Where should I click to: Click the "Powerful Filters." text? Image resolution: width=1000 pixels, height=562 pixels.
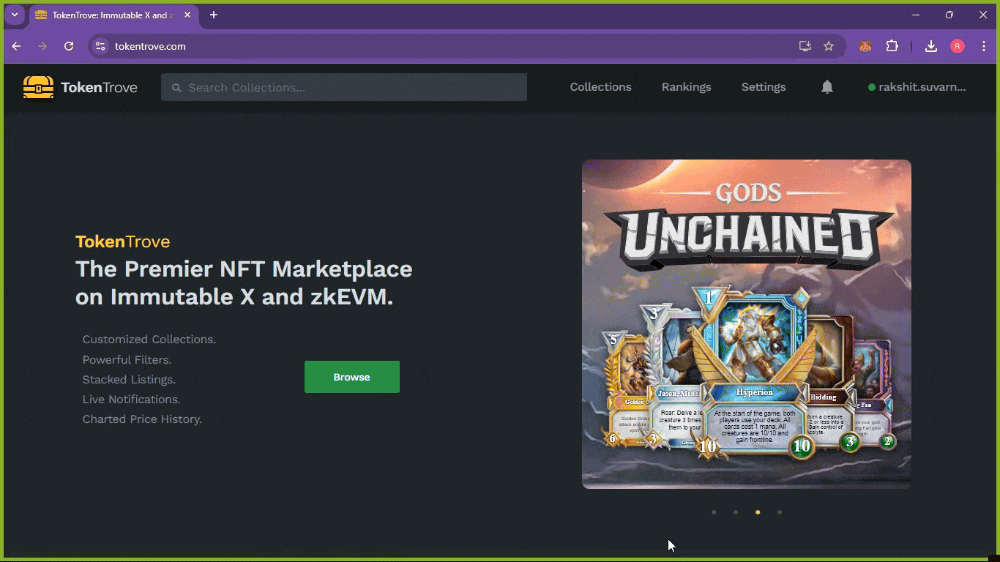click(x=127, y=360)
